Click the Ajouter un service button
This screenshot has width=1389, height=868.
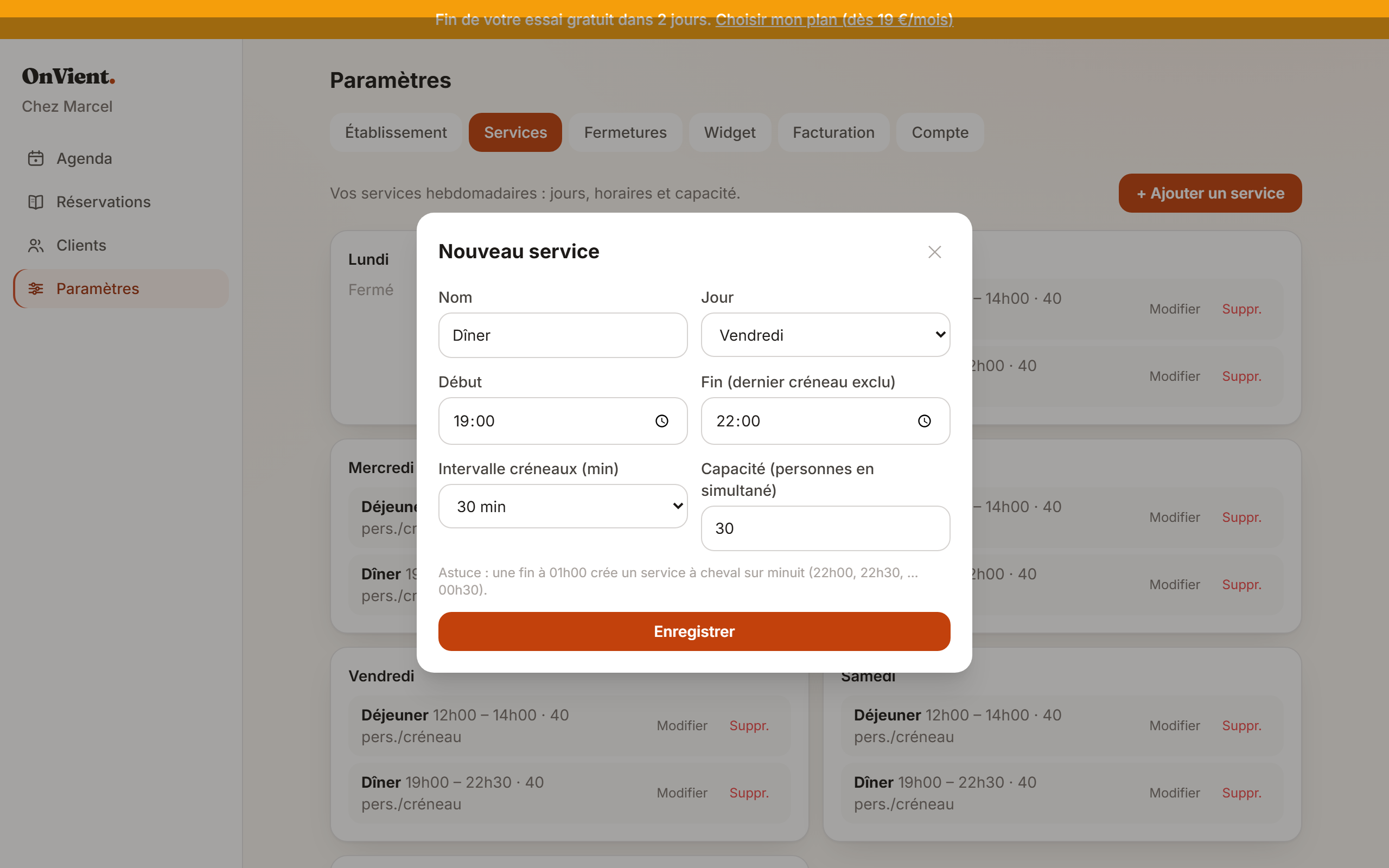1210,194
